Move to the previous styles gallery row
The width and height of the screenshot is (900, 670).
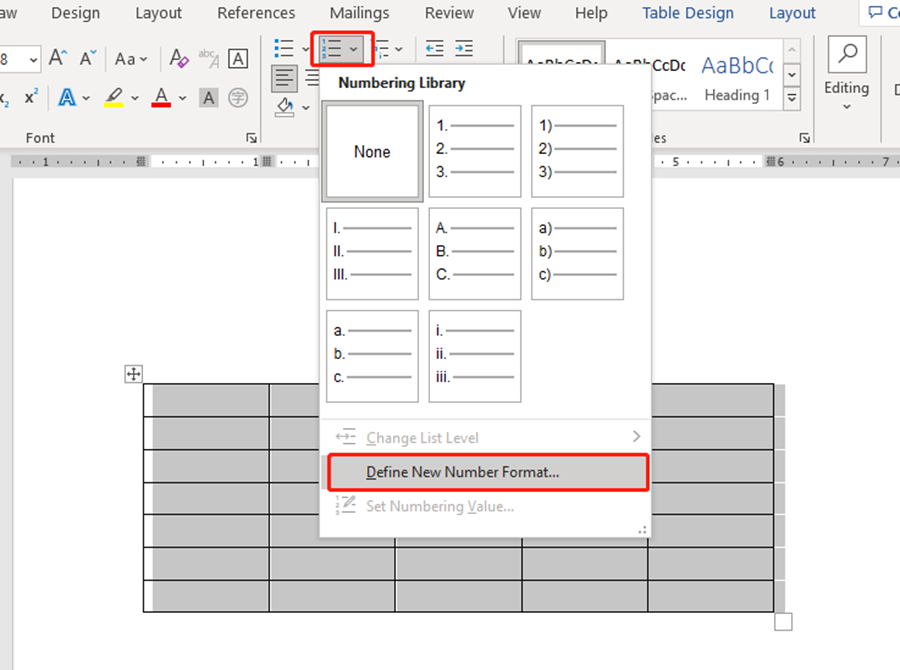[792, 51]
